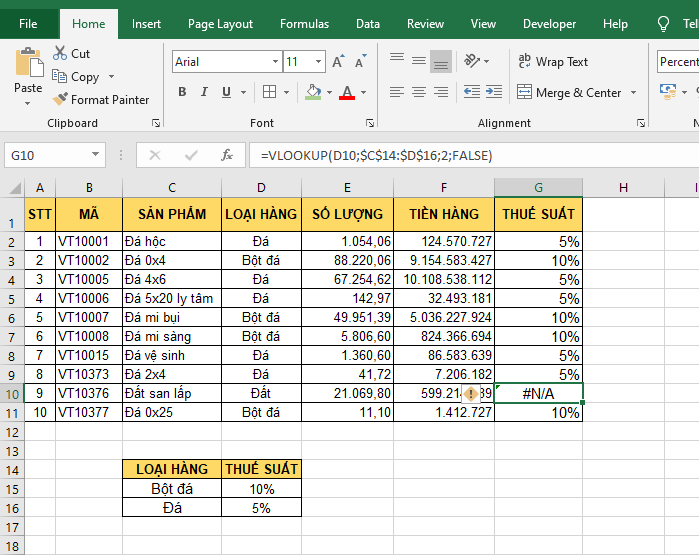This screenshot has height=555, width=699.
Task: Click the Copy button
Action: tap(84, 77)
